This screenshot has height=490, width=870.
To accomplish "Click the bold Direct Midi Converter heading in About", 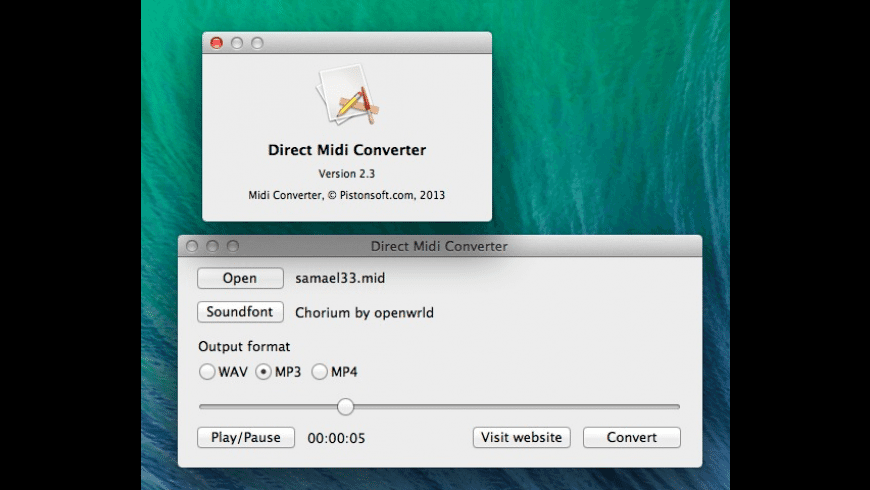I will click(x=347, y=150).
